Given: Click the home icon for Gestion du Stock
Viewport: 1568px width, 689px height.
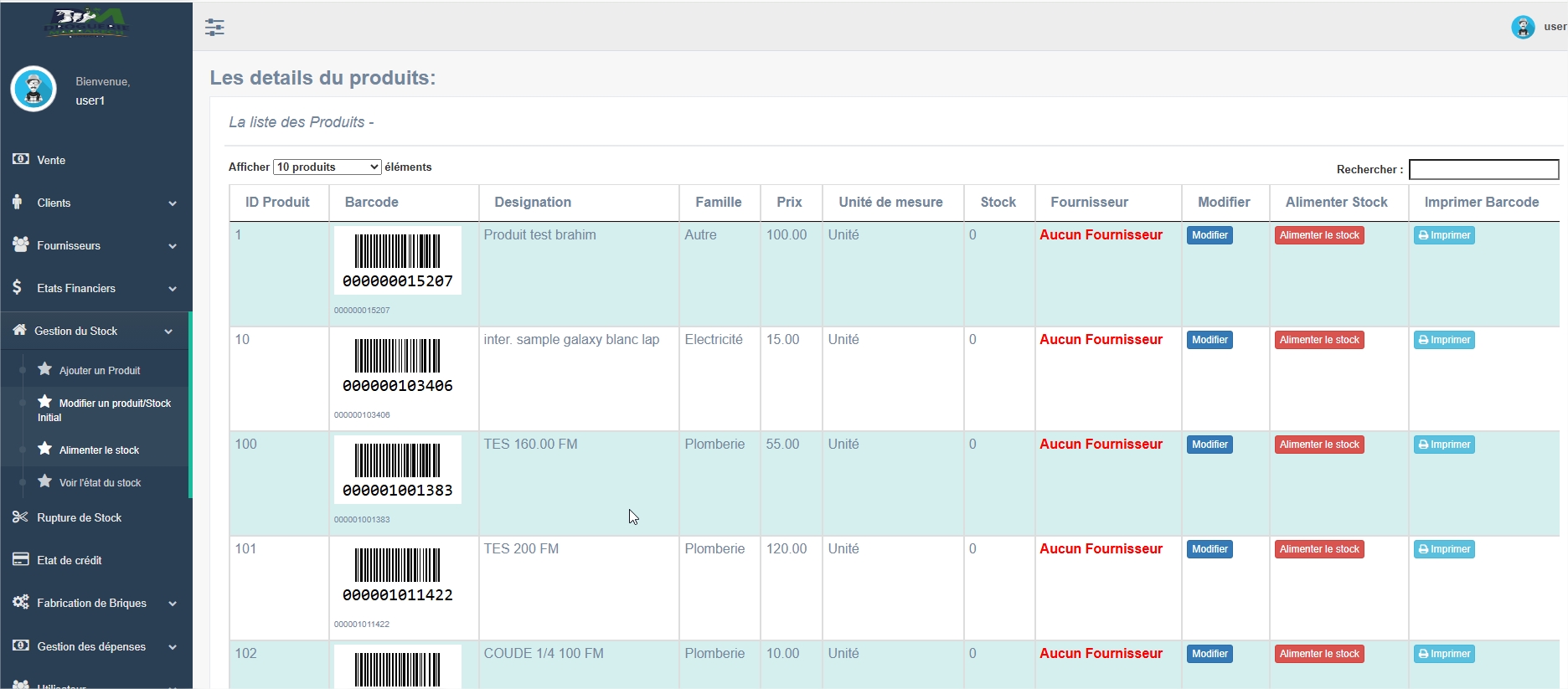Looking at the screenshot, I should 19,331.
